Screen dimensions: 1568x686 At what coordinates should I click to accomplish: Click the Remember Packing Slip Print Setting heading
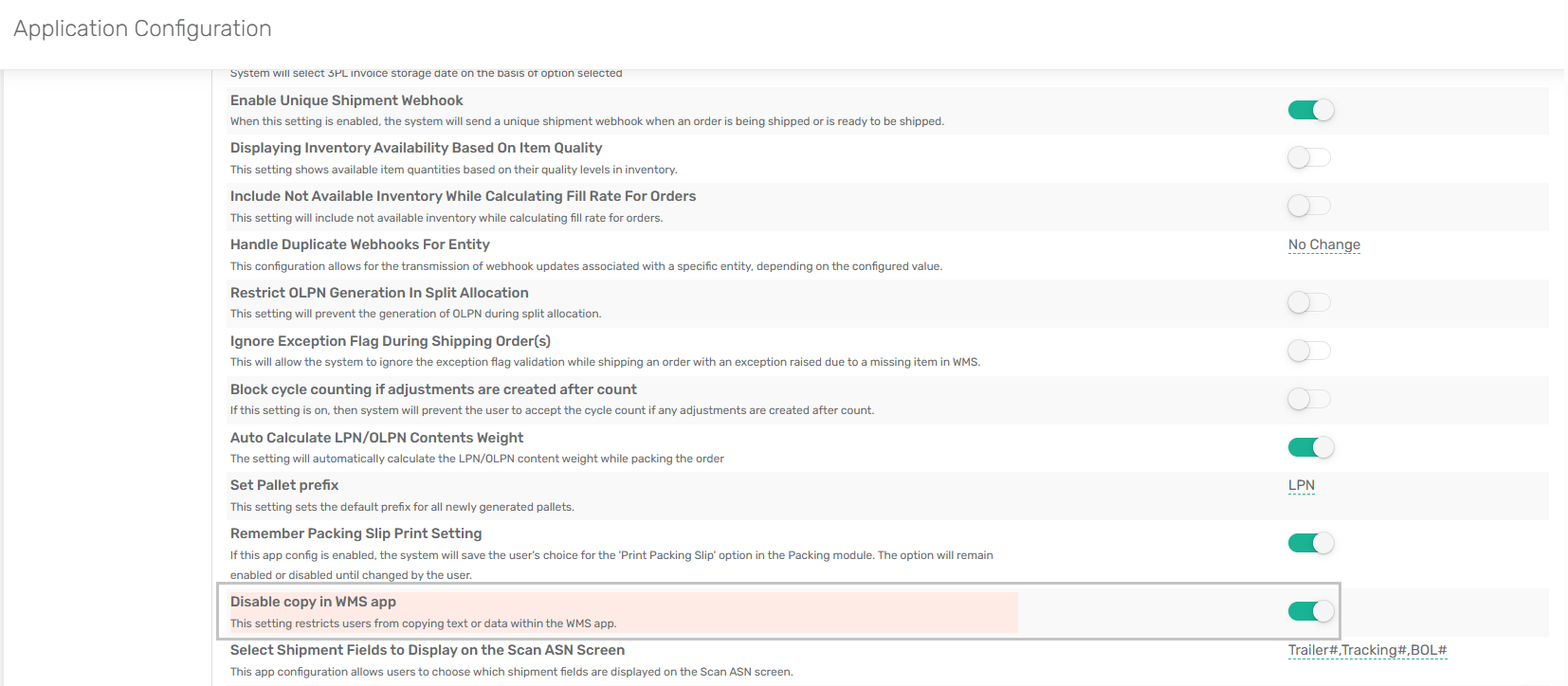[x=356, y=533]
